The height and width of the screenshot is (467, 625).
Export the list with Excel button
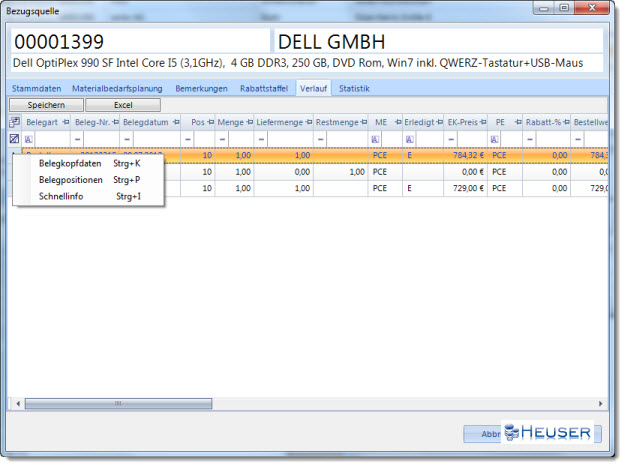[123, 105]
